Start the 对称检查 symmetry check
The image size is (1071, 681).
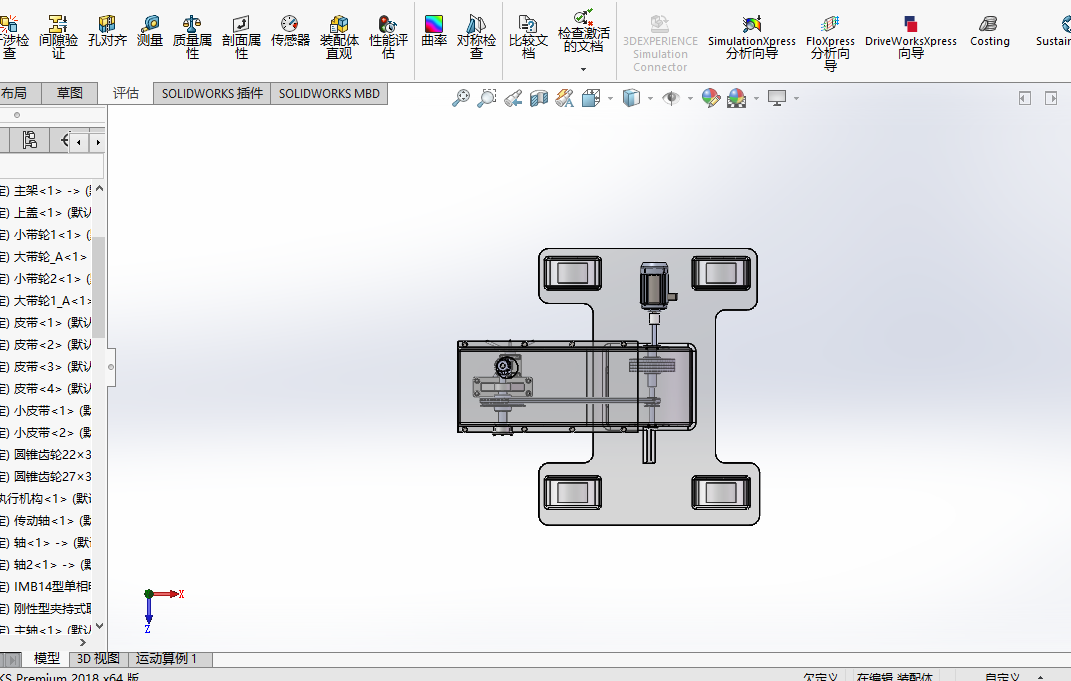[476, 37]
